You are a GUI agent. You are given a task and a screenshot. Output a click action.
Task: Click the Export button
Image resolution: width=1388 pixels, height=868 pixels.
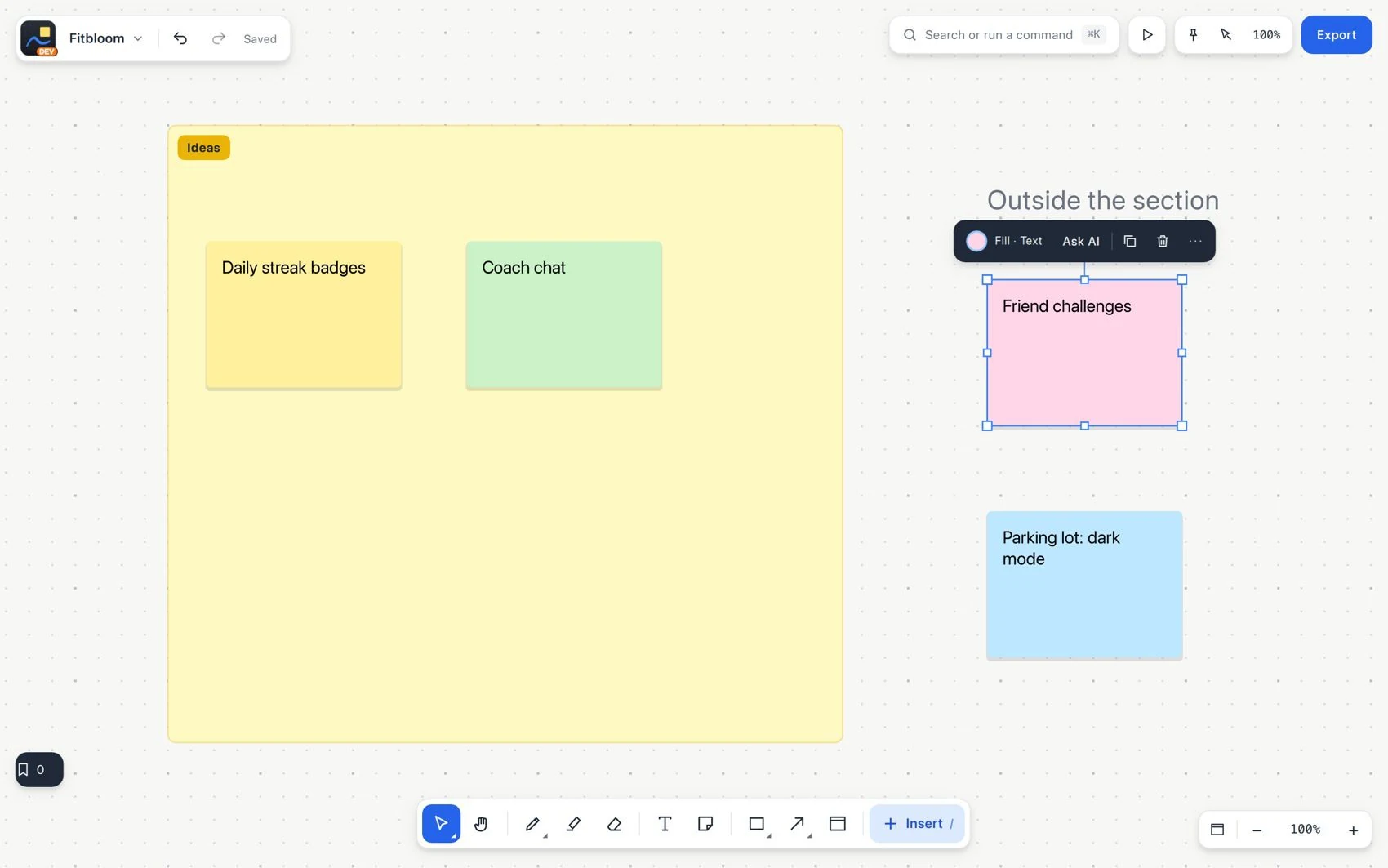coord(1337,35)
